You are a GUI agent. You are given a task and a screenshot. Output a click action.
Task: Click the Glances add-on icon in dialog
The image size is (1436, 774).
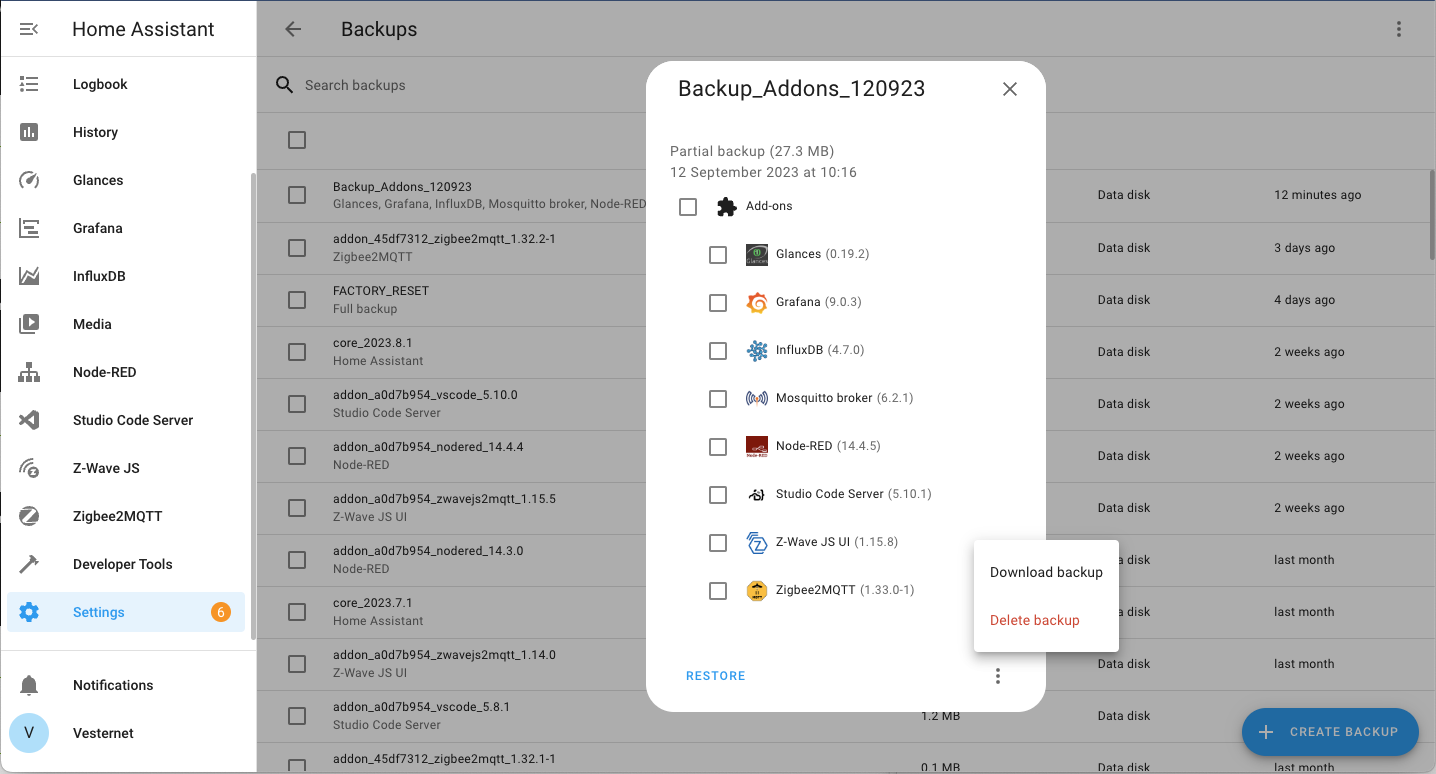(757, 255)
